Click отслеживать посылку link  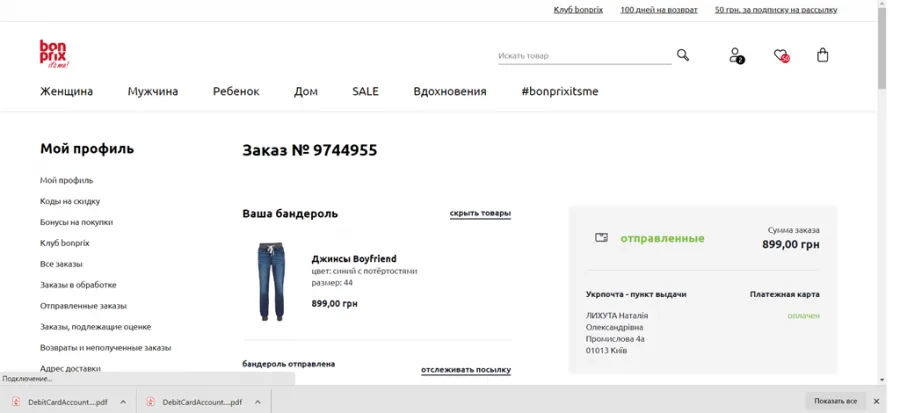pos(465,370)
